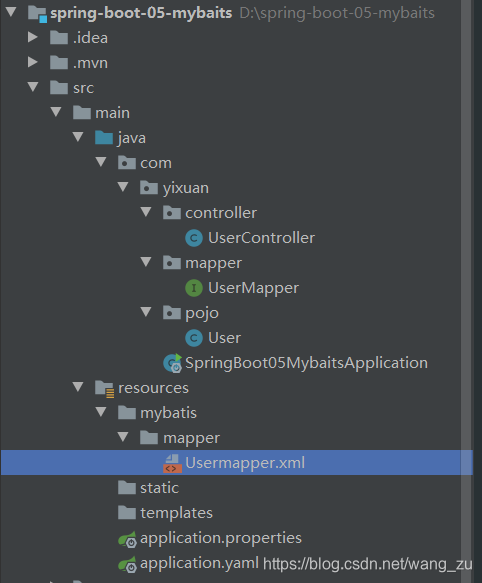
Task: Click the project tree vertical scrollbar
Action: [x=466, y=292]
